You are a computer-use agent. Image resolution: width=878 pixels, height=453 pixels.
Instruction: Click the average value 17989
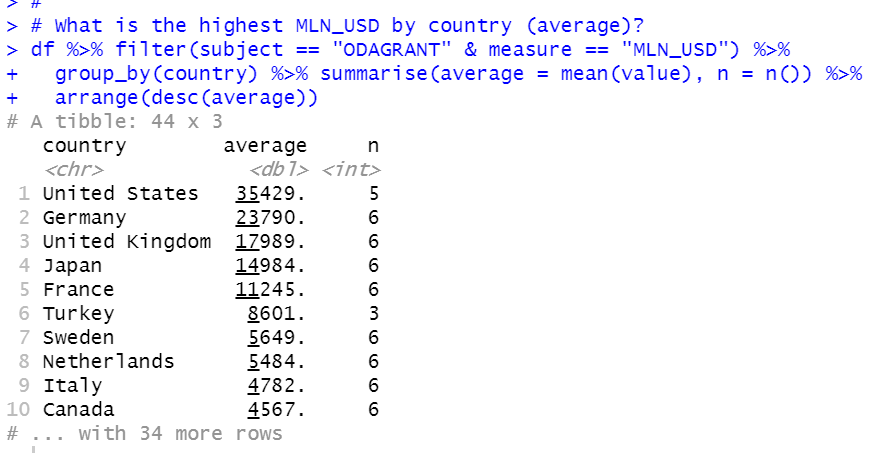tap(270, 242)
